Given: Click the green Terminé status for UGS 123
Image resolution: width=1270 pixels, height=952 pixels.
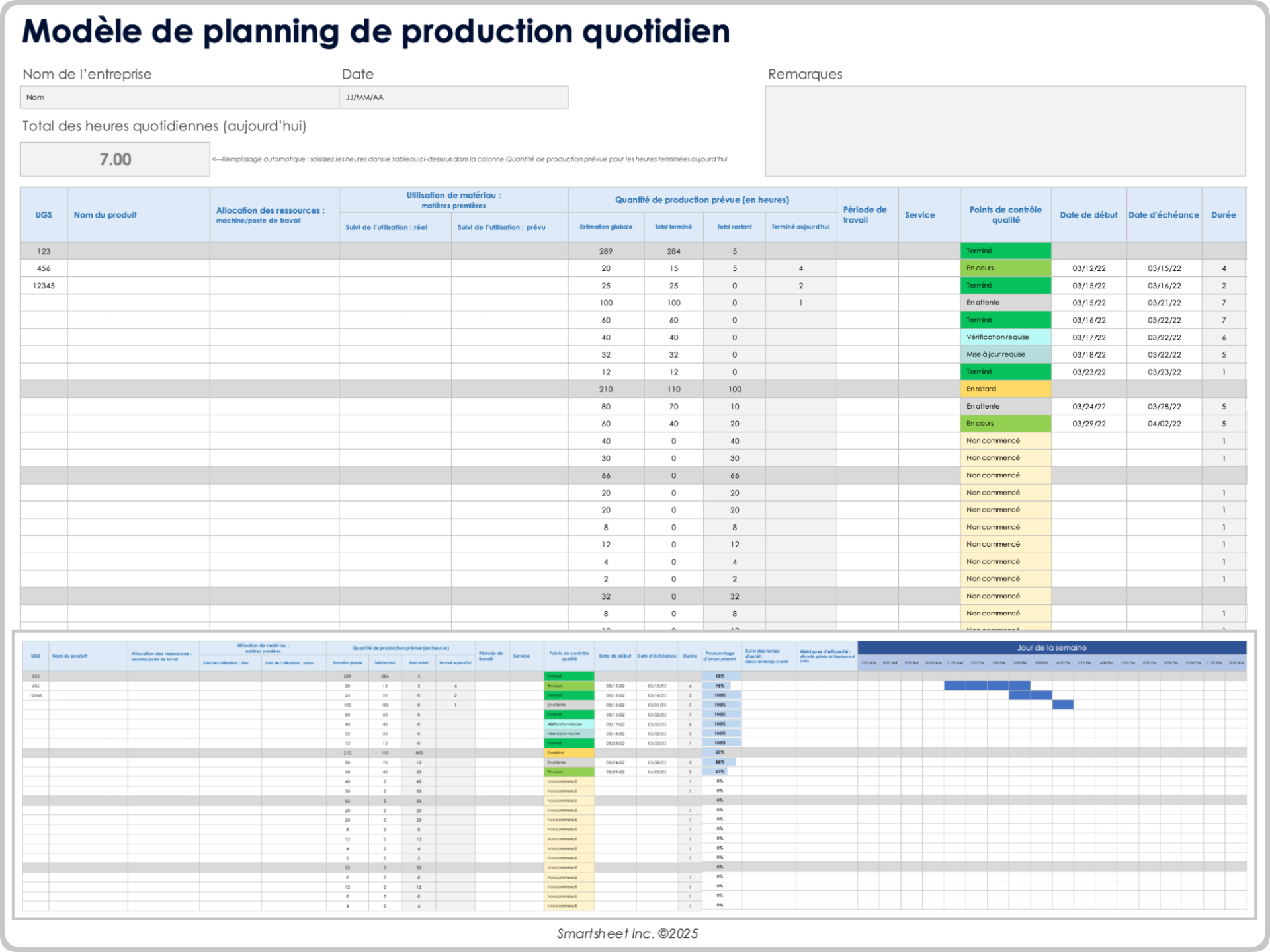Looking at the screenshot, I should 1005,251.
